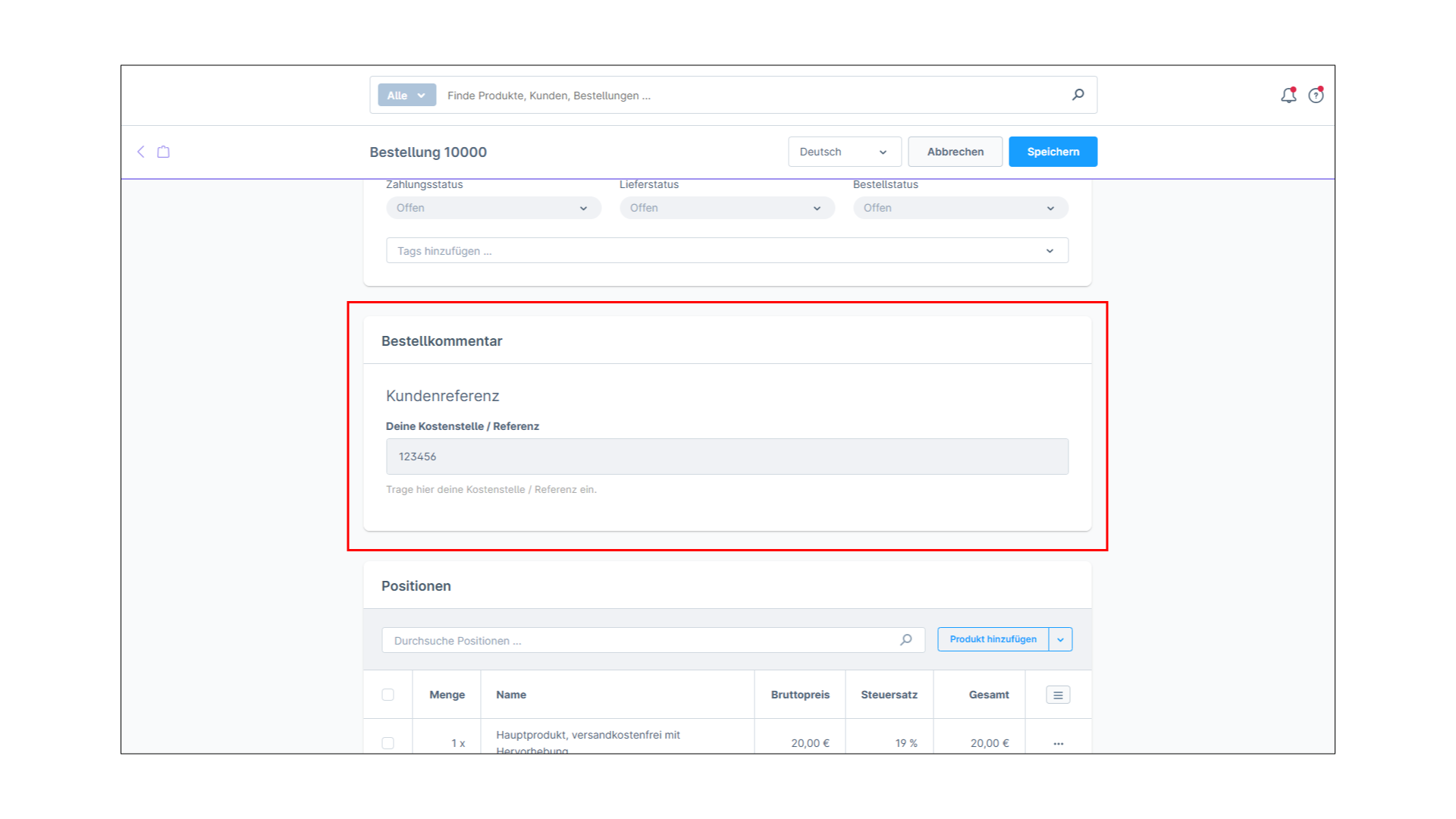This screenshot has height=819, width=1456.
Task: Expand the Bestellstatus dropdown
Action: 960,208
